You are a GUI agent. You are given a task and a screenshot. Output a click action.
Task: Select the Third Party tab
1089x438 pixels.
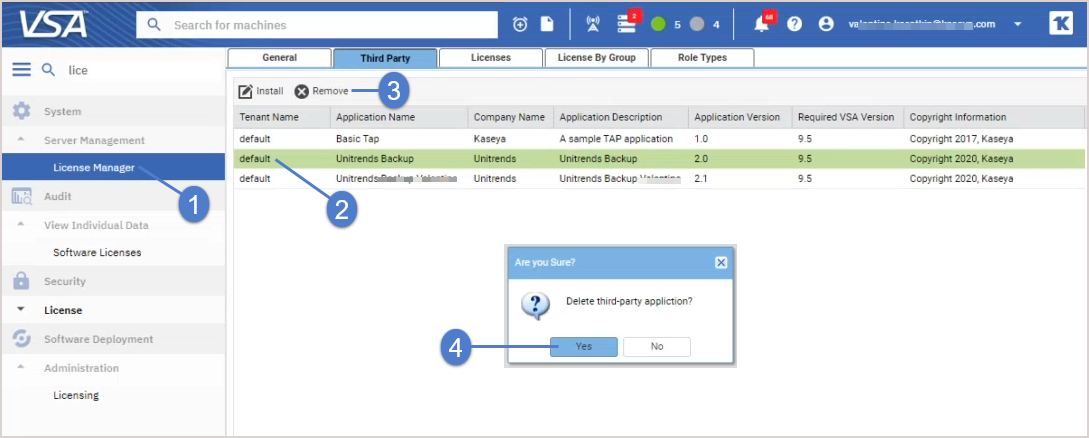[x=385, y=58]
